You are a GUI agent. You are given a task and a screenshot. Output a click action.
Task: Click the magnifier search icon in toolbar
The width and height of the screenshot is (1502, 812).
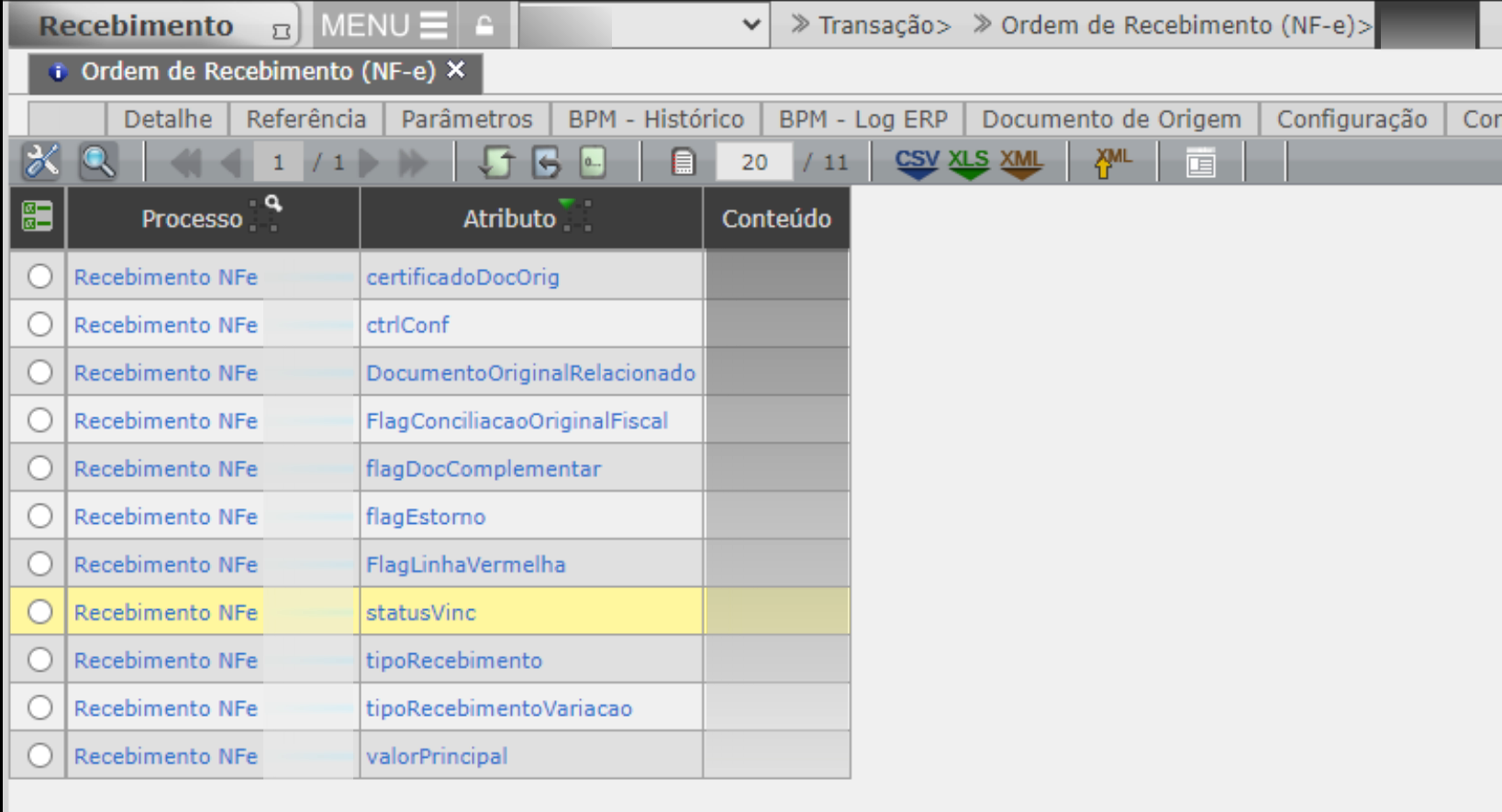(97, 161)
